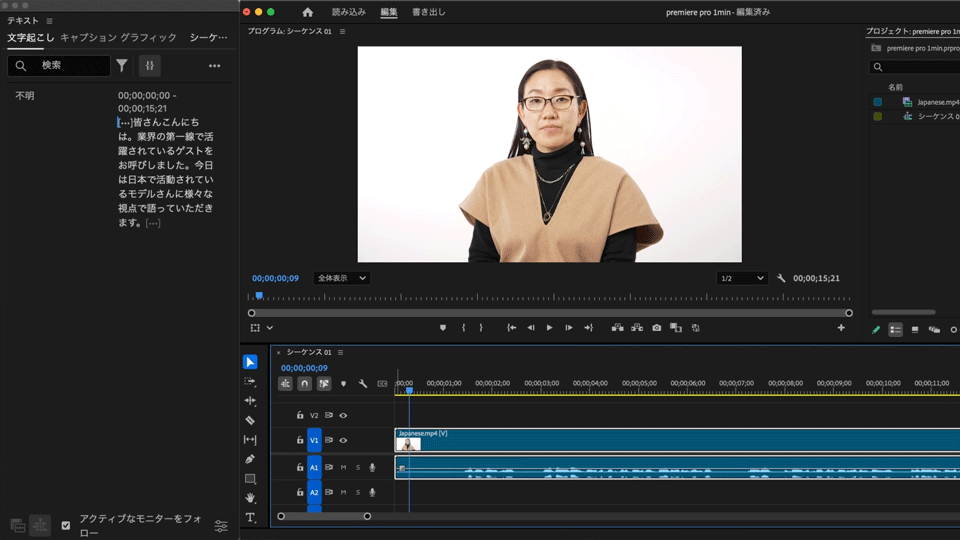This screenshot has height=540, width=960.
Task: Open the 1/2 playback resolution dropdown
Action: (x=742, y=278)
